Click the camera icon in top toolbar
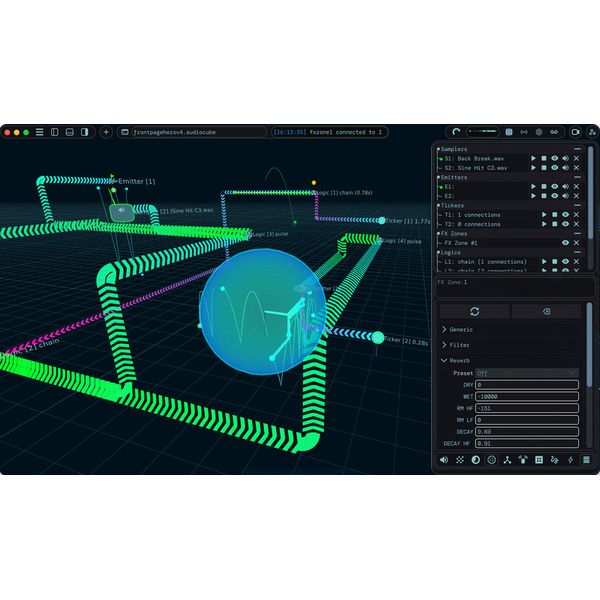Viewport: 600px width, 600px height. click(576, 132)
